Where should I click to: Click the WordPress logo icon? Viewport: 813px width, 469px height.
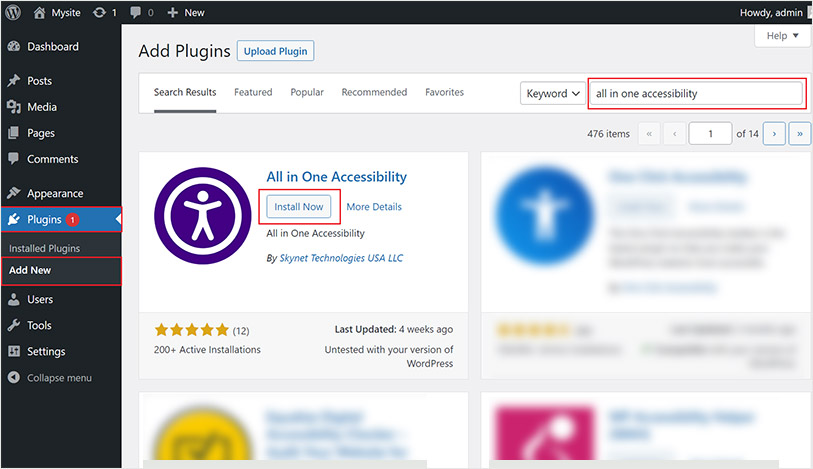pyautogui.click(x=13, y=12)
